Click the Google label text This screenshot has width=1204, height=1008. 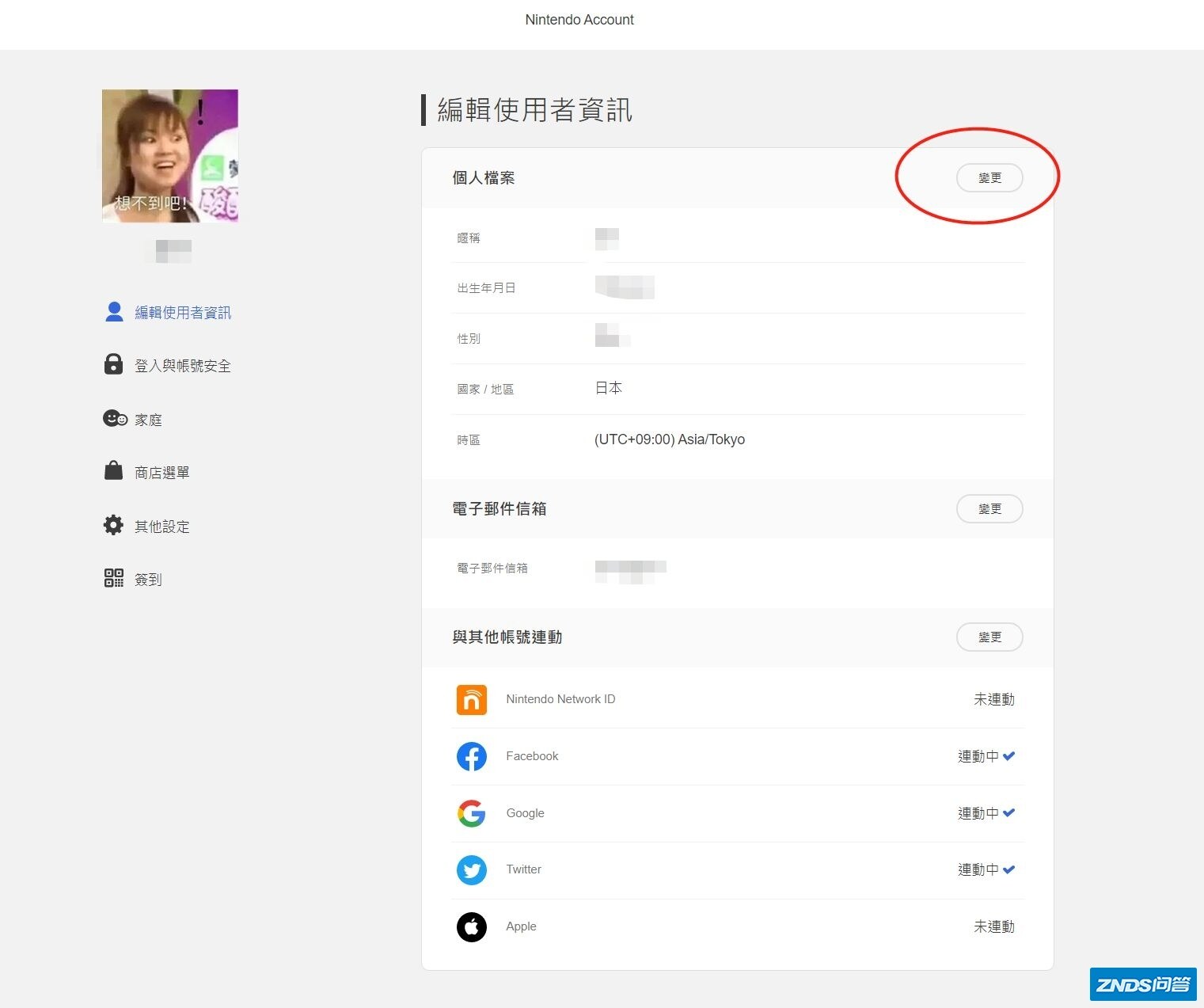point(525,813)
